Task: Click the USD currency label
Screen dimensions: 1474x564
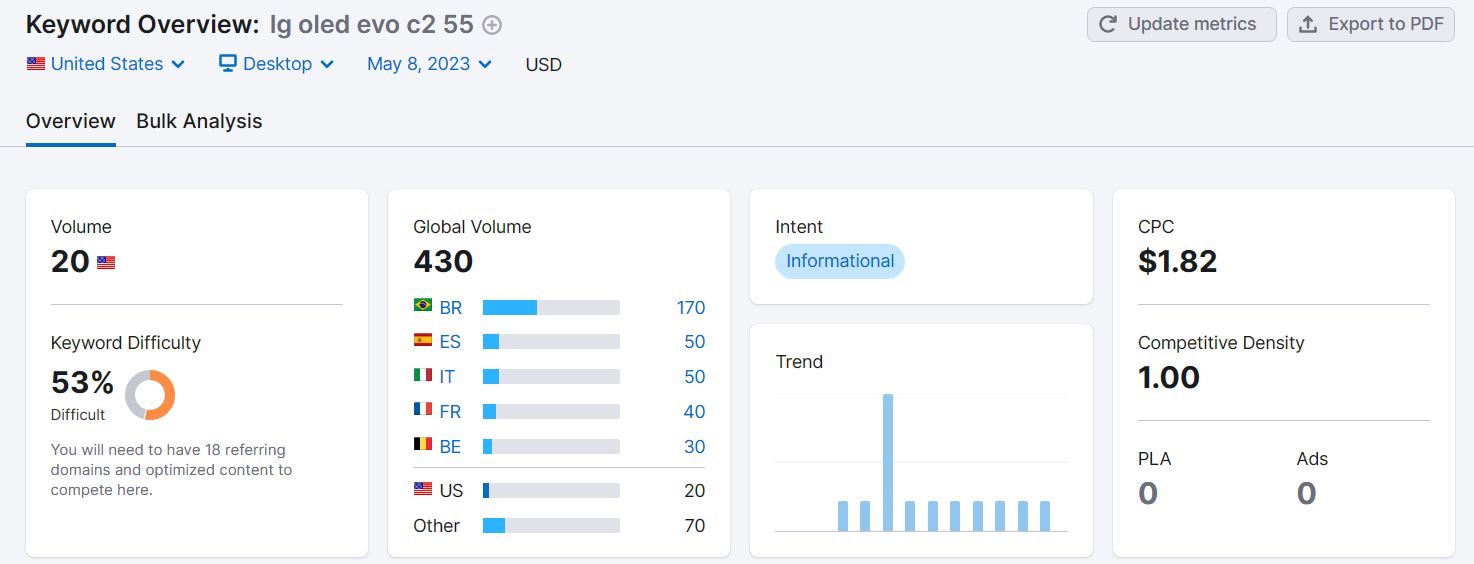Action: click(544, 65)
